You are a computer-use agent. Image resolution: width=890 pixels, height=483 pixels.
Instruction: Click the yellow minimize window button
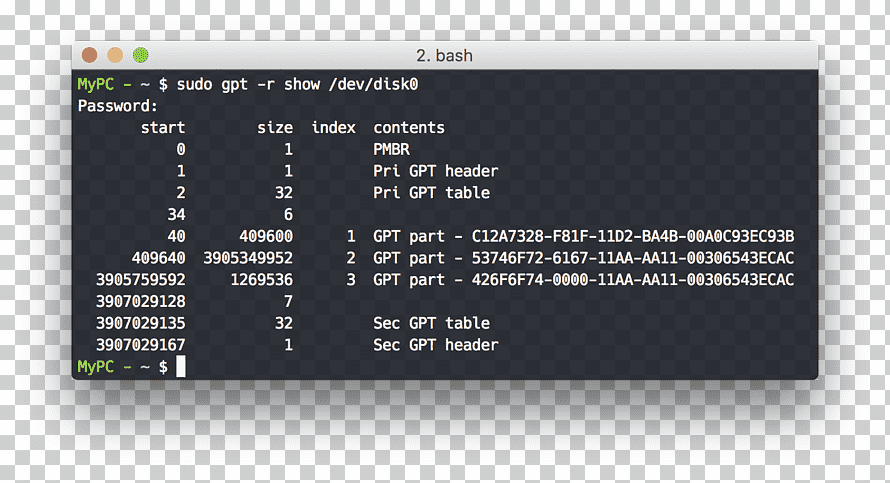[x=115, y=55]
